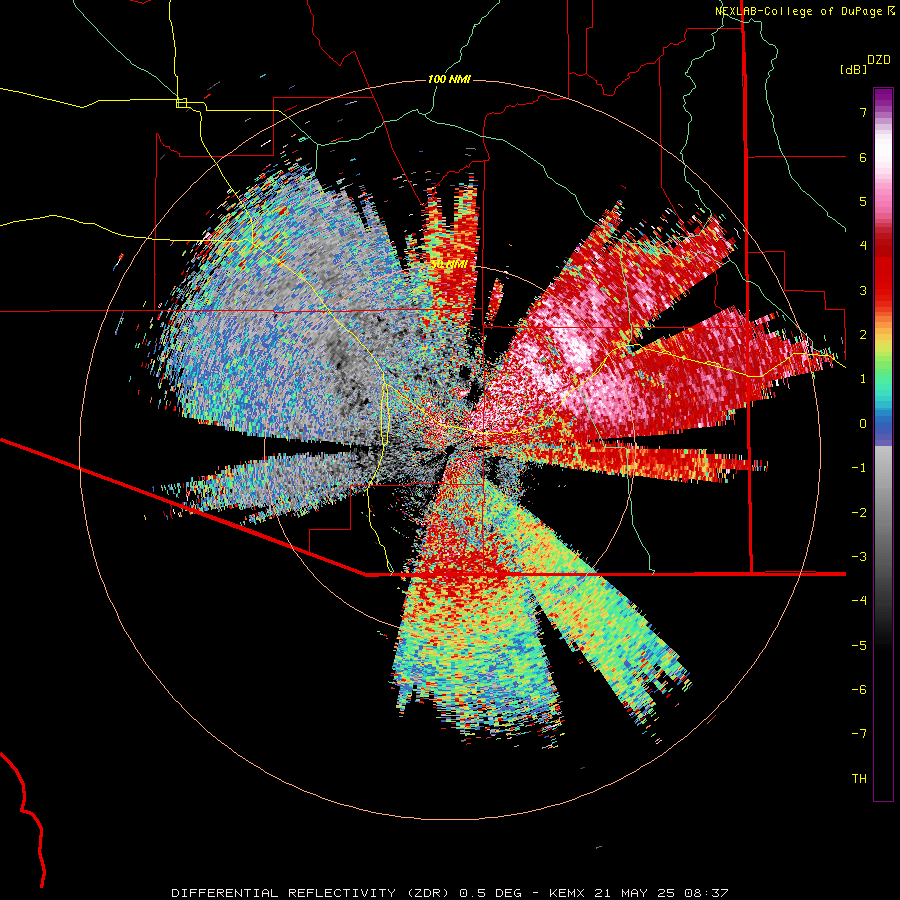Click the 3 value on the color scale
The height and width of the screenshot is (900, 900).
click(863, 290)
